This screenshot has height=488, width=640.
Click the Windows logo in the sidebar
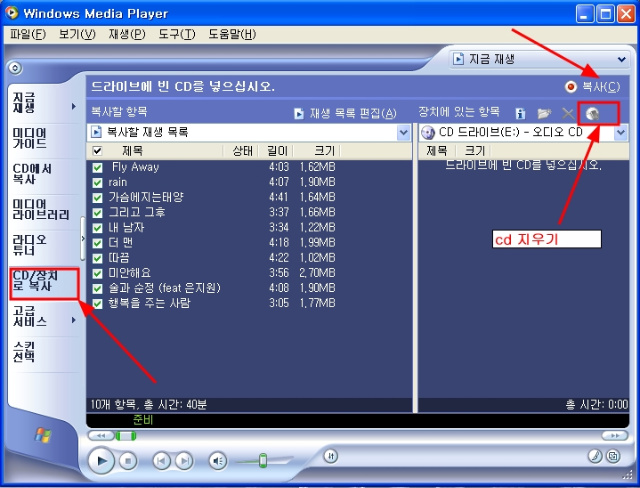coord(43,435)
